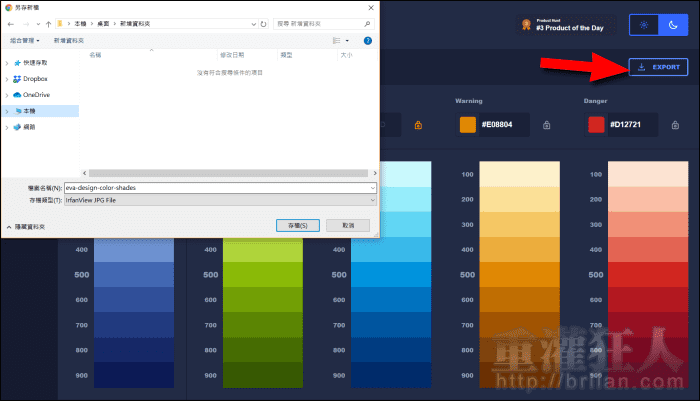Screen dimensions: 700x401
Task: Toggle the lock for Danger color
Action: pyautogui.click(x=675, y=125)
